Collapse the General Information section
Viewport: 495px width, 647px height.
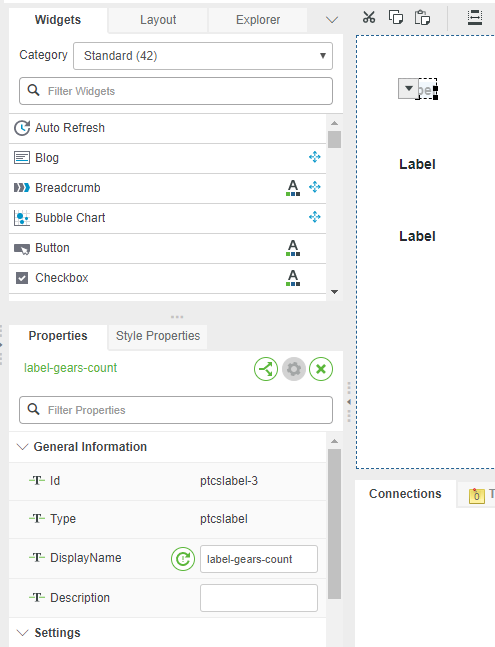tap(22, 446)
